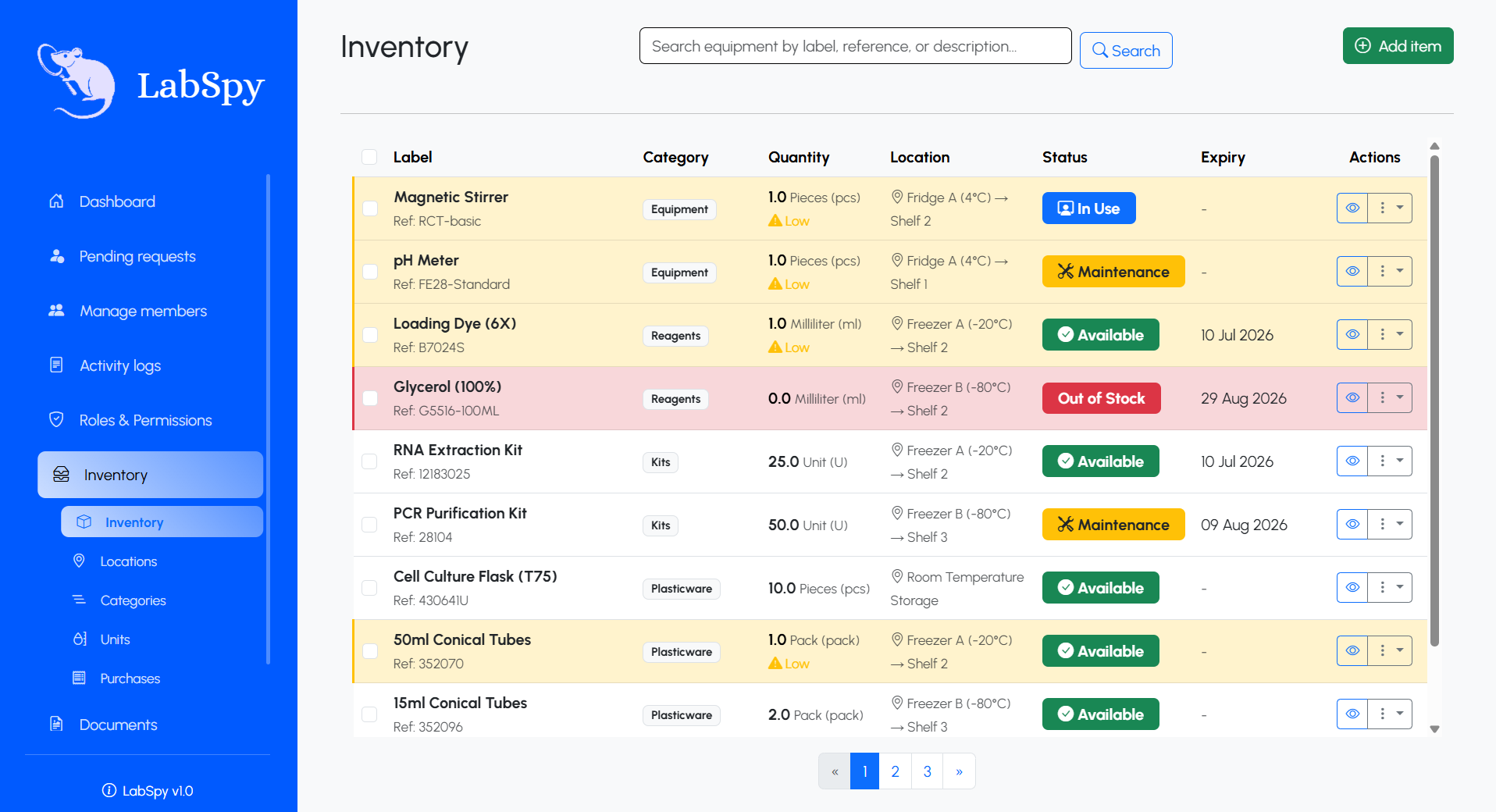Check the 15ml Conical Tubes row checkbox
Image resolution: width=1496 pixels, height=812 pixels.
[x=369, y=714]
